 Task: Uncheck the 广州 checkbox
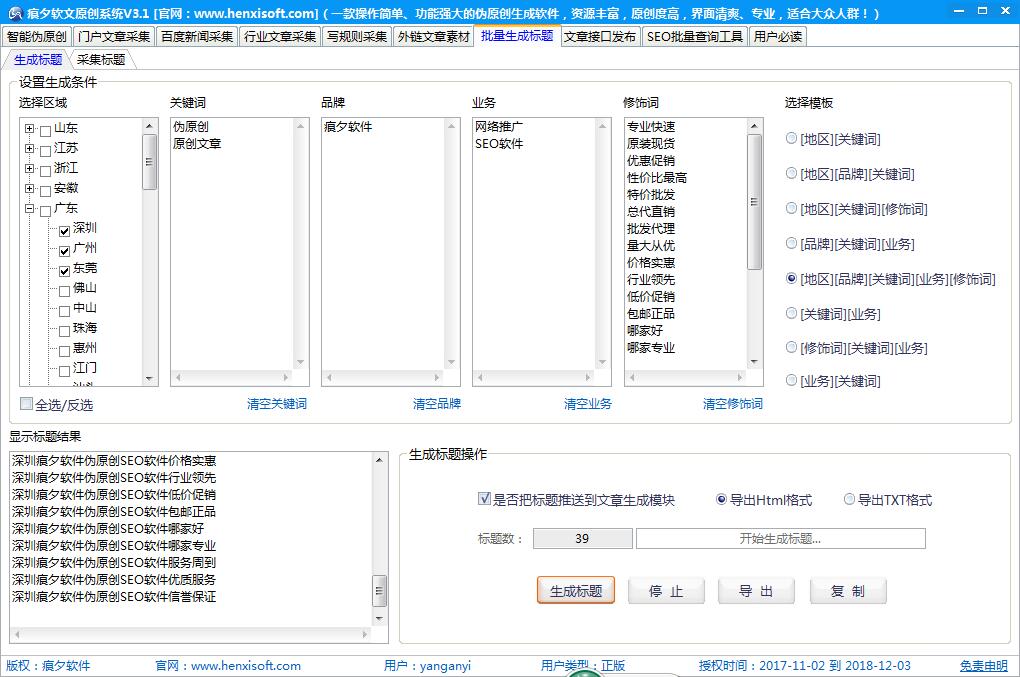click(x=64, y=251)
